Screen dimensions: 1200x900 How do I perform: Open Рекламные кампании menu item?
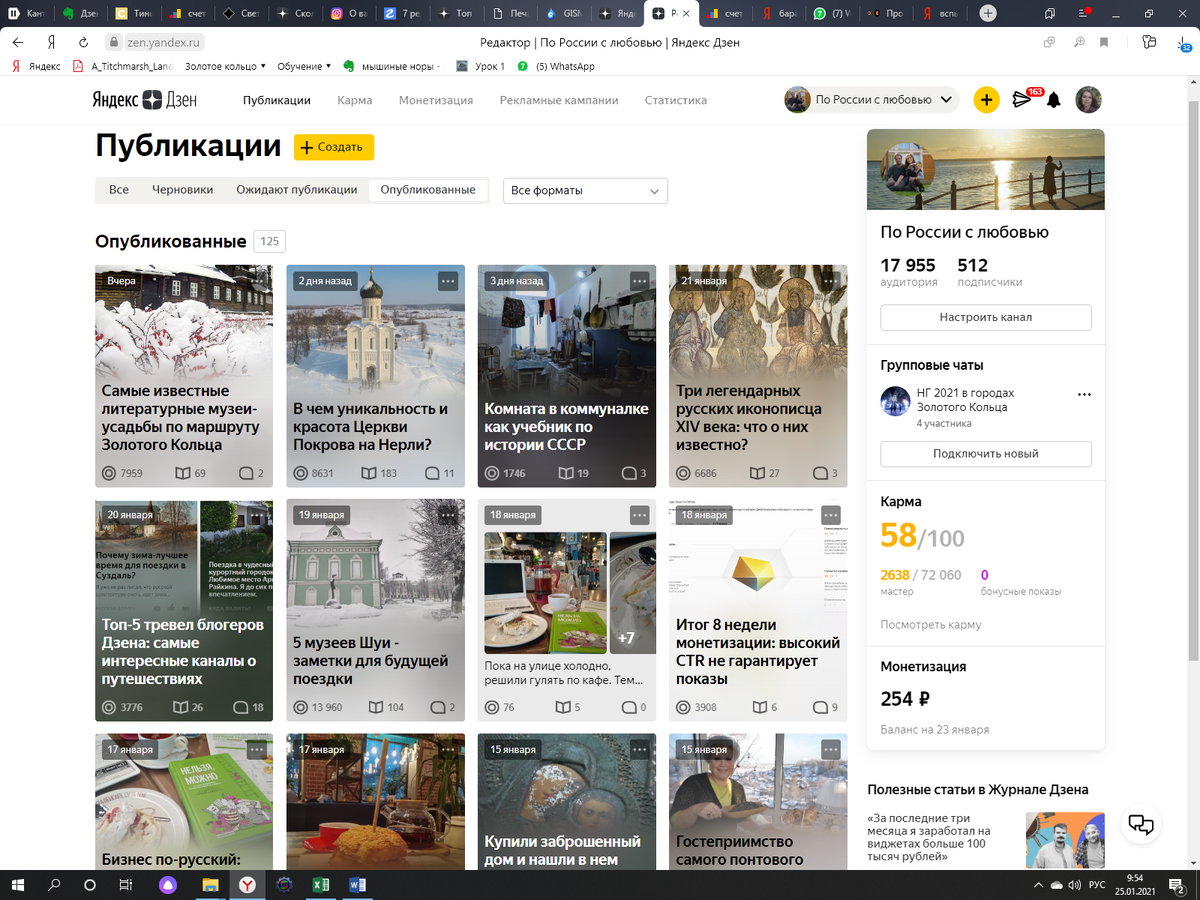pyautogui.click(x=559, y=100)
